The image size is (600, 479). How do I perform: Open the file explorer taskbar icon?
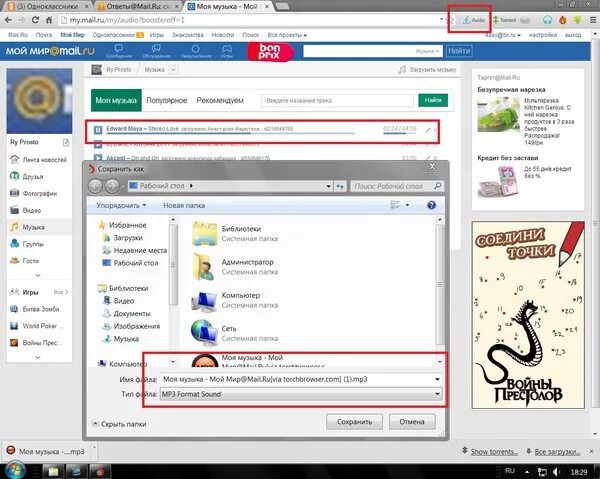pyautogui.click(x=53, y=471)
